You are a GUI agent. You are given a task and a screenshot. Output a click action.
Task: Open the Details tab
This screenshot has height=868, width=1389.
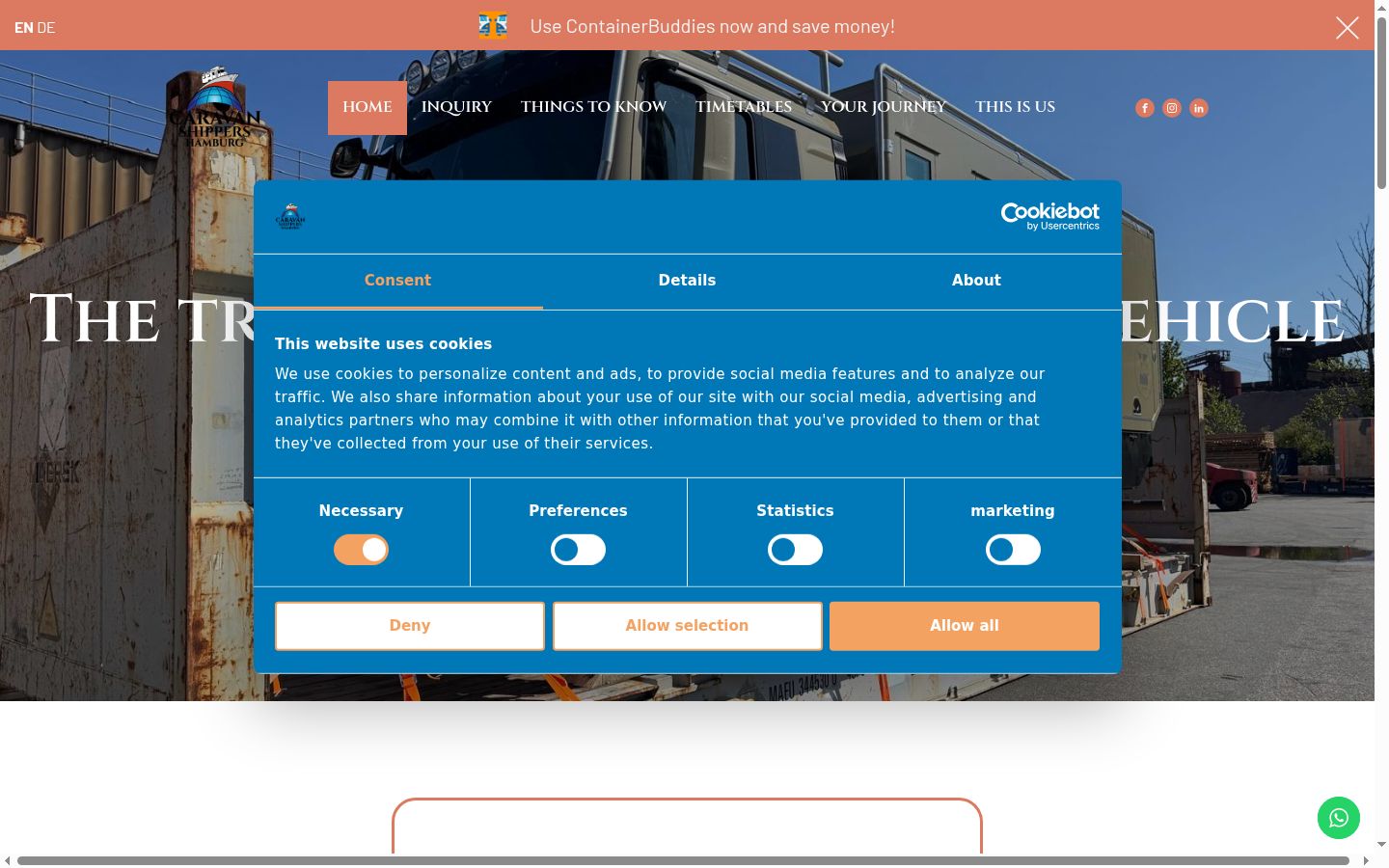click(687, 281)
